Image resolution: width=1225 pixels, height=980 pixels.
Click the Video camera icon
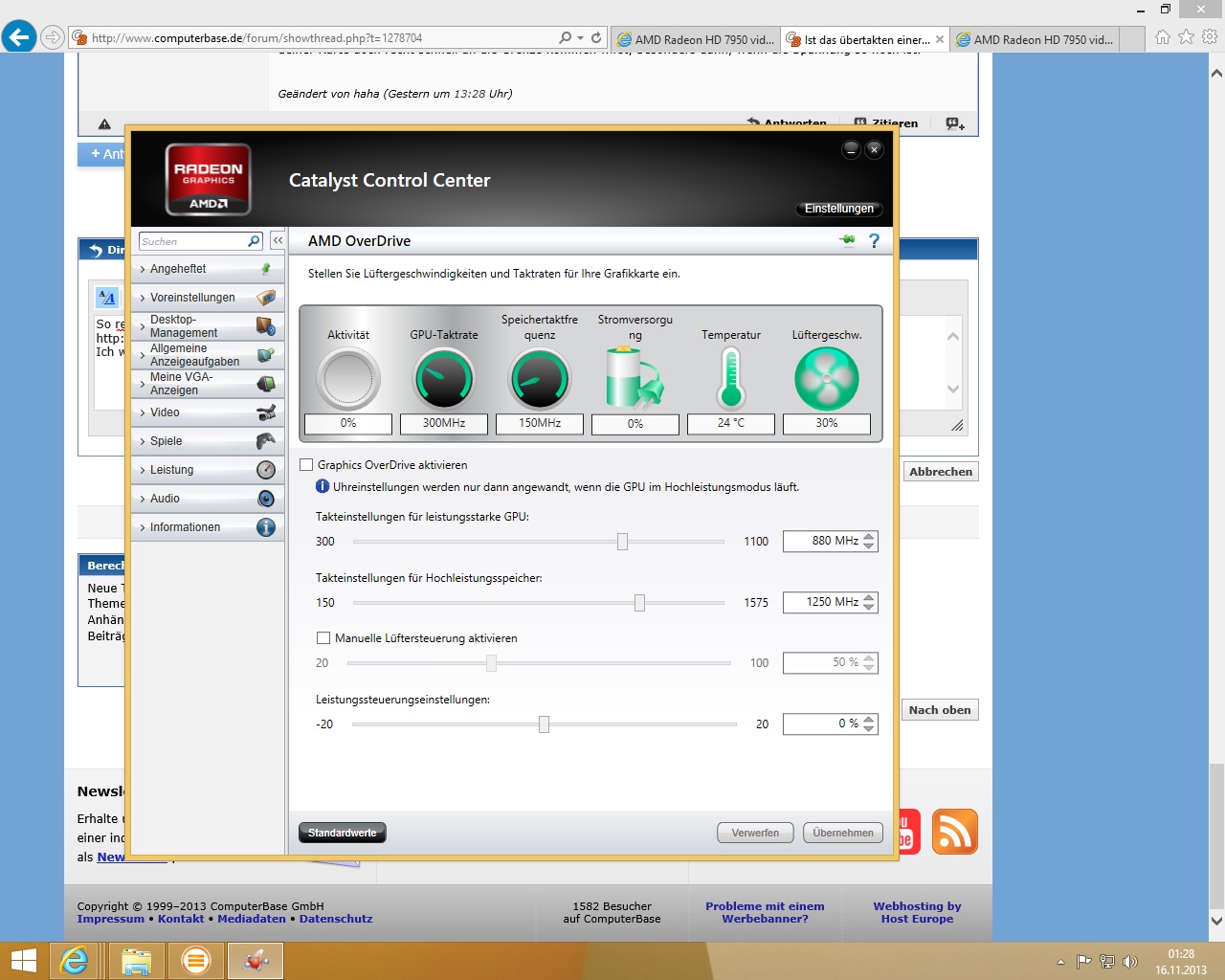click(266, 412)
